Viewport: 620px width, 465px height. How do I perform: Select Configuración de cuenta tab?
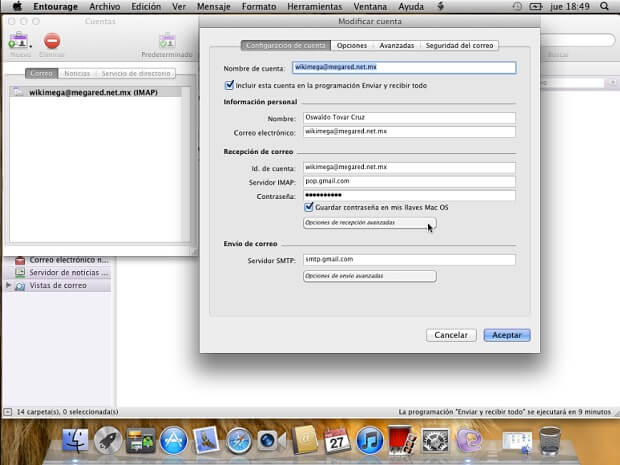(x=286, y=45)
